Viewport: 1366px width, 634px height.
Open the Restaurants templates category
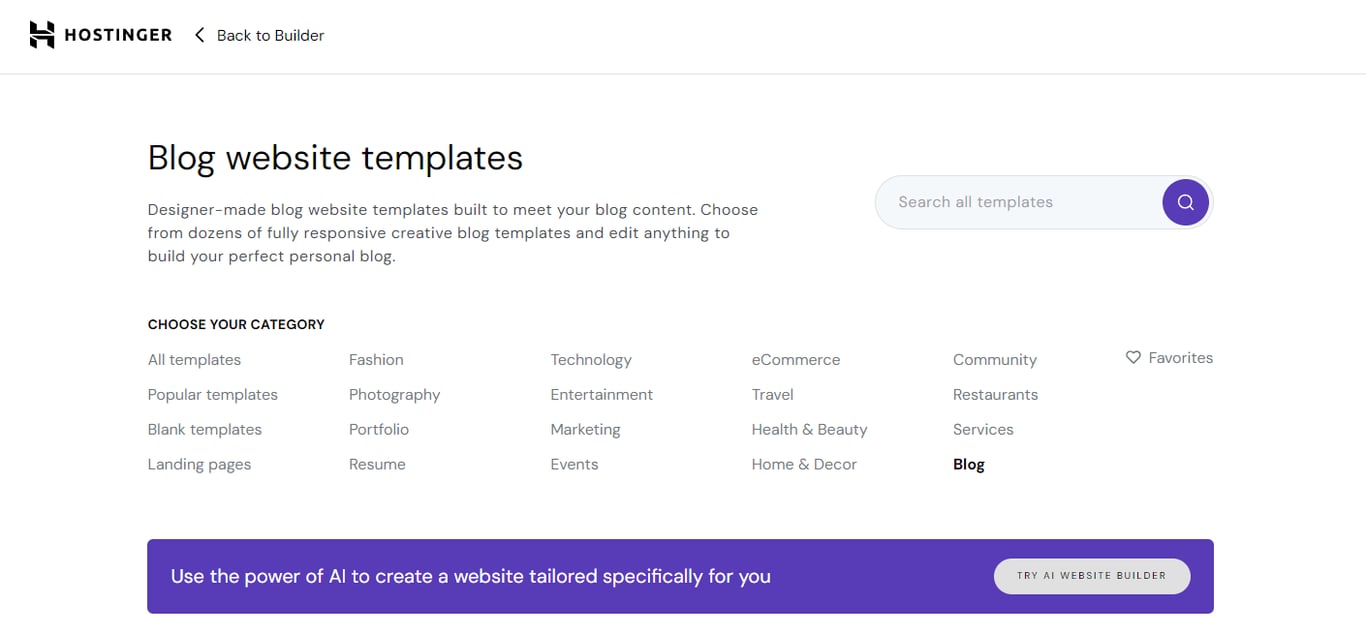tap(995, 394)
